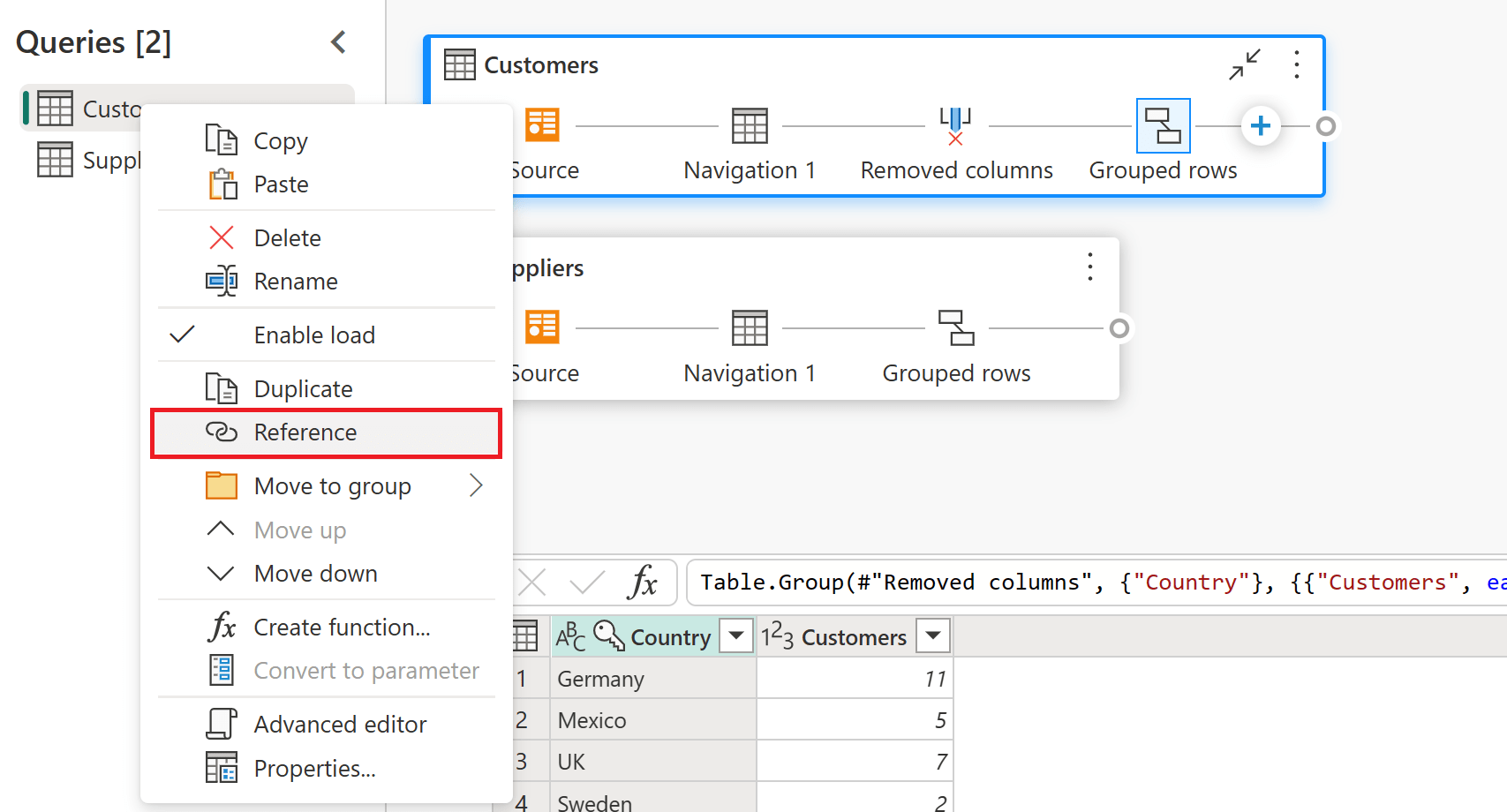Viewport: 1507px width, 812px height.
Task: Click the checkmark to commit the formula
Action: (x=585, y=582)
